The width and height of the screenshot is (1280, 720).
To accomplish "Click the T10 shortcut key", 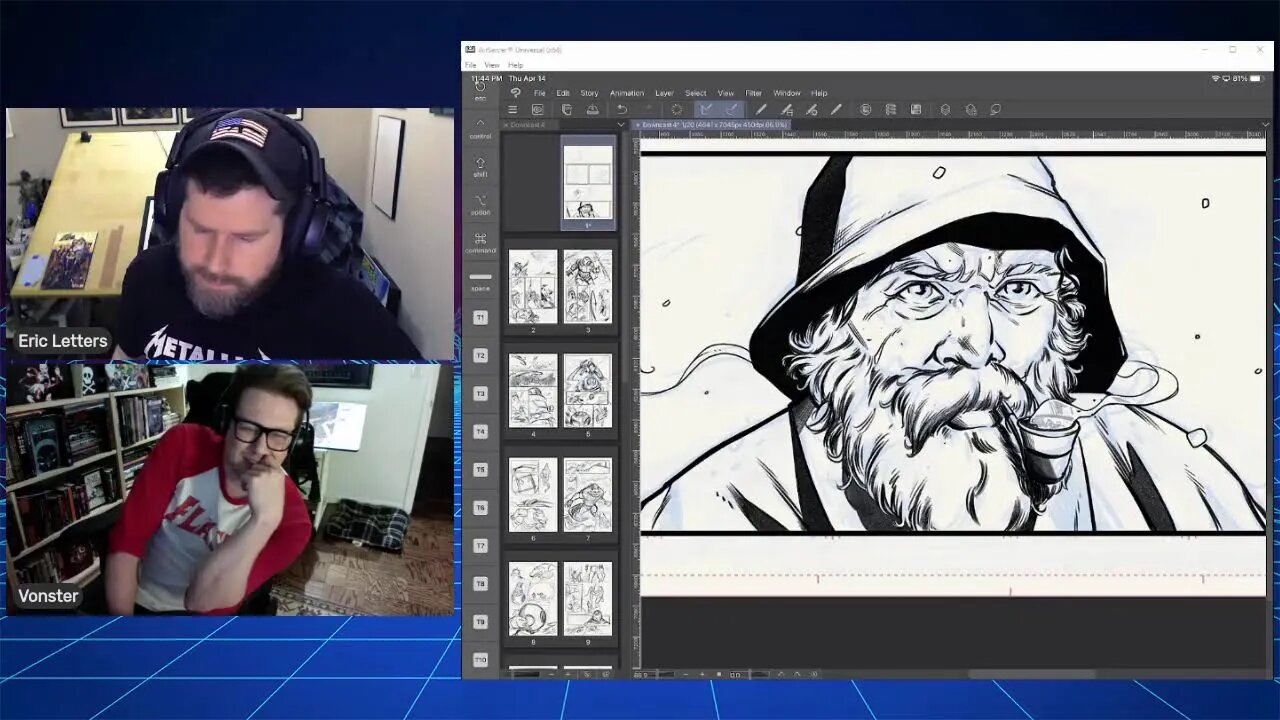I will [x=480, y=659].
